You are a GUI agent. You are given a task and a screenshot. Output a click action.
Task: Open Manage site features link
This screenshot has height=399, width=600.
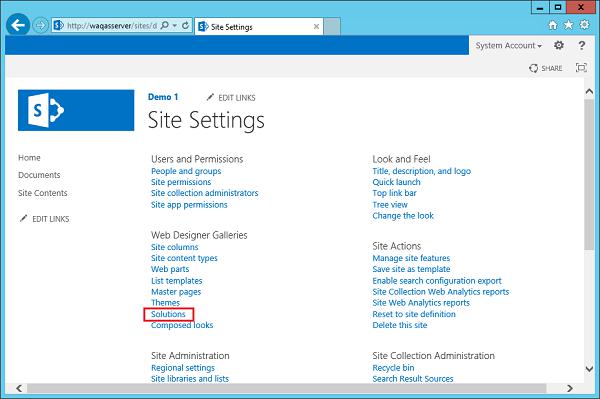click(x=411, y=258)
